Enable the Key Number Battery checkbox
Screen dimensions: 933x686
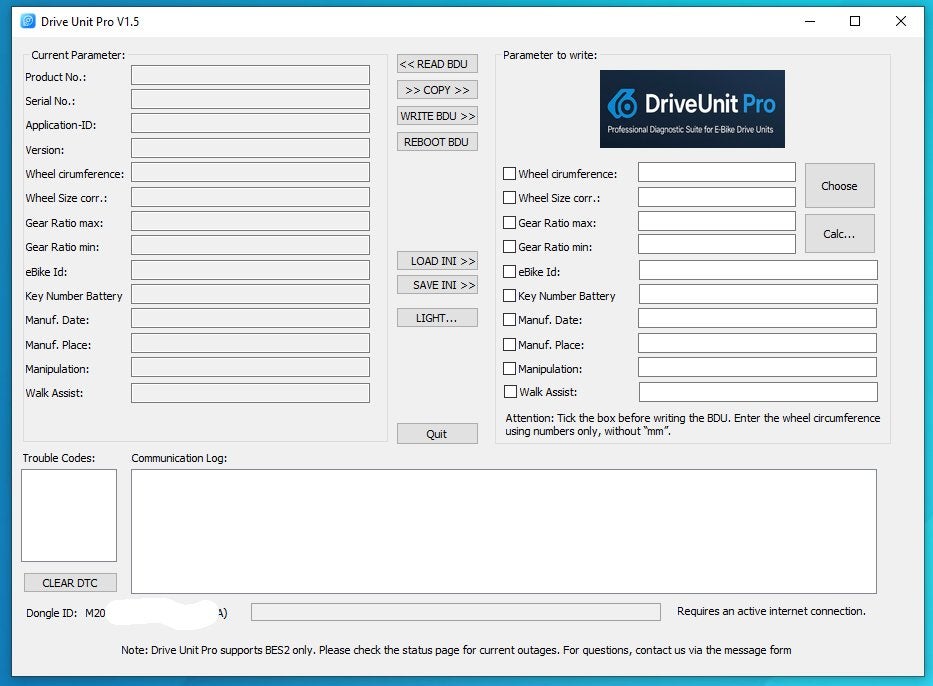(509, 295)
